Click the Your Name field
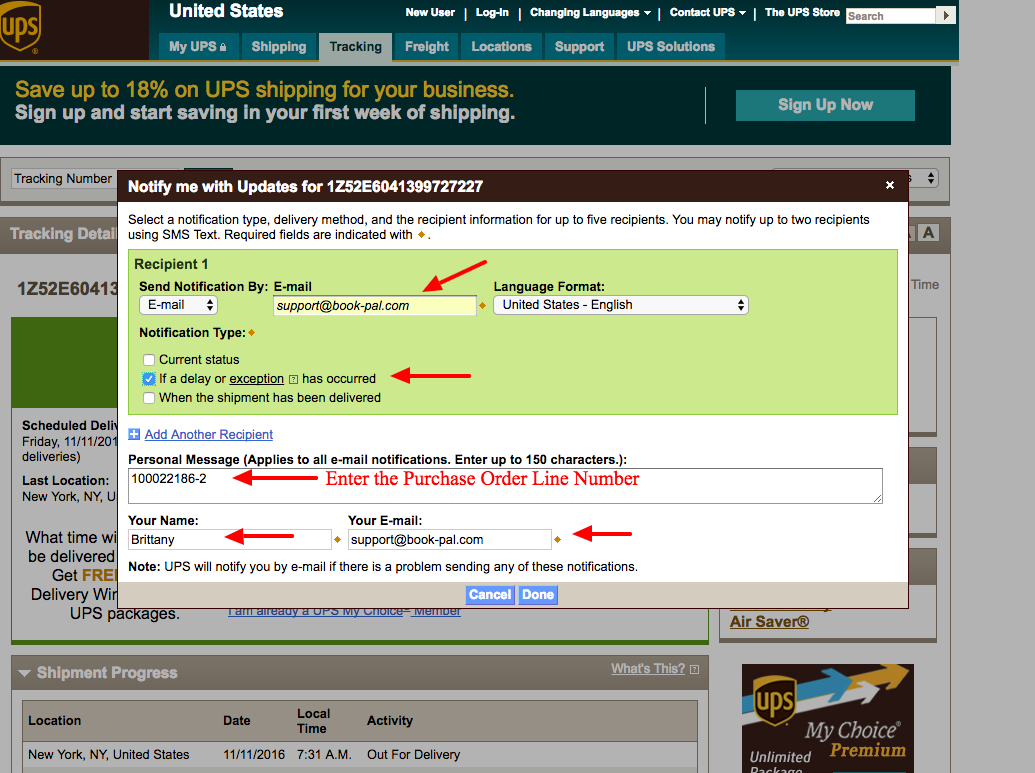This screenshot has height=773, width=1035. [230, 539]
